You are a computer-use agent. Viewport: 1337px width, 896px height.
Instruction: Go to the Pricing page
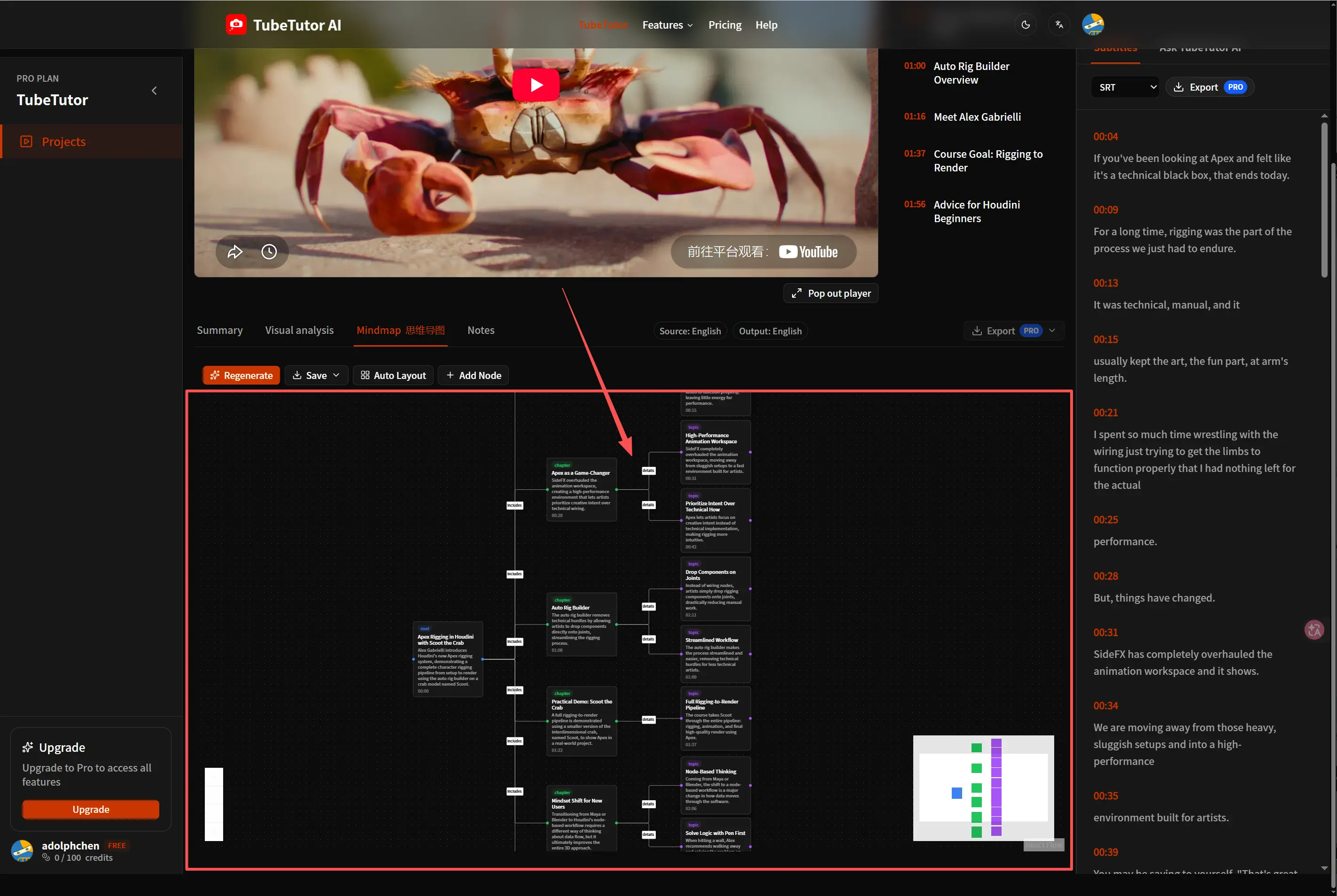[725, 24]
